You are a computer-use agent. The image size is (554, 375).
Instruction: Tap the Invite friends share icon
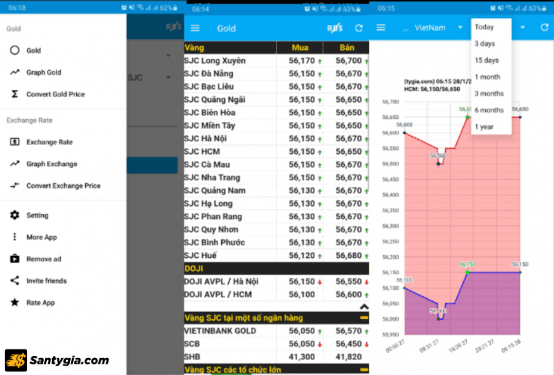(14, 281)
